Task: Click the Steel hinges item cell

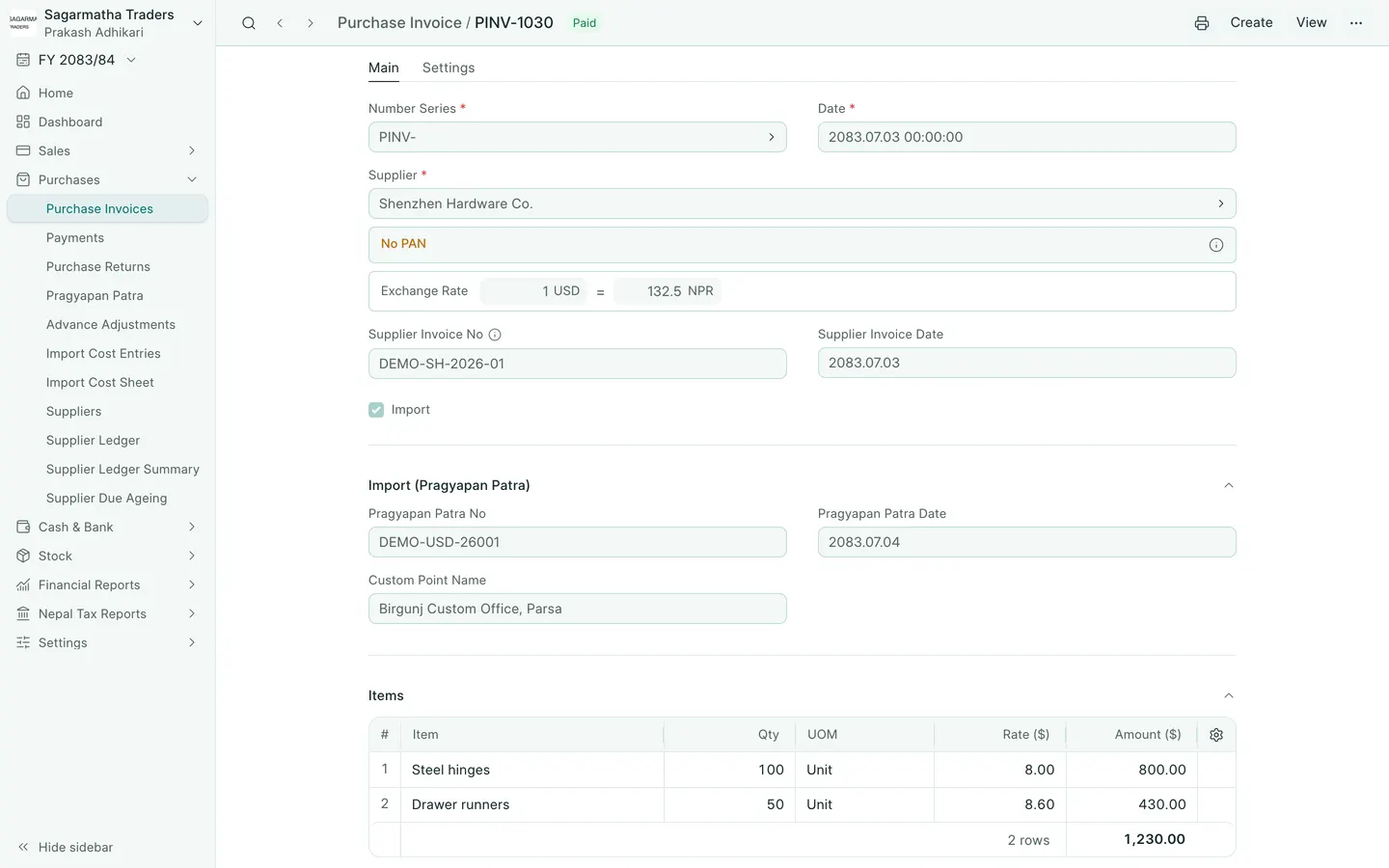Action: 531,770
